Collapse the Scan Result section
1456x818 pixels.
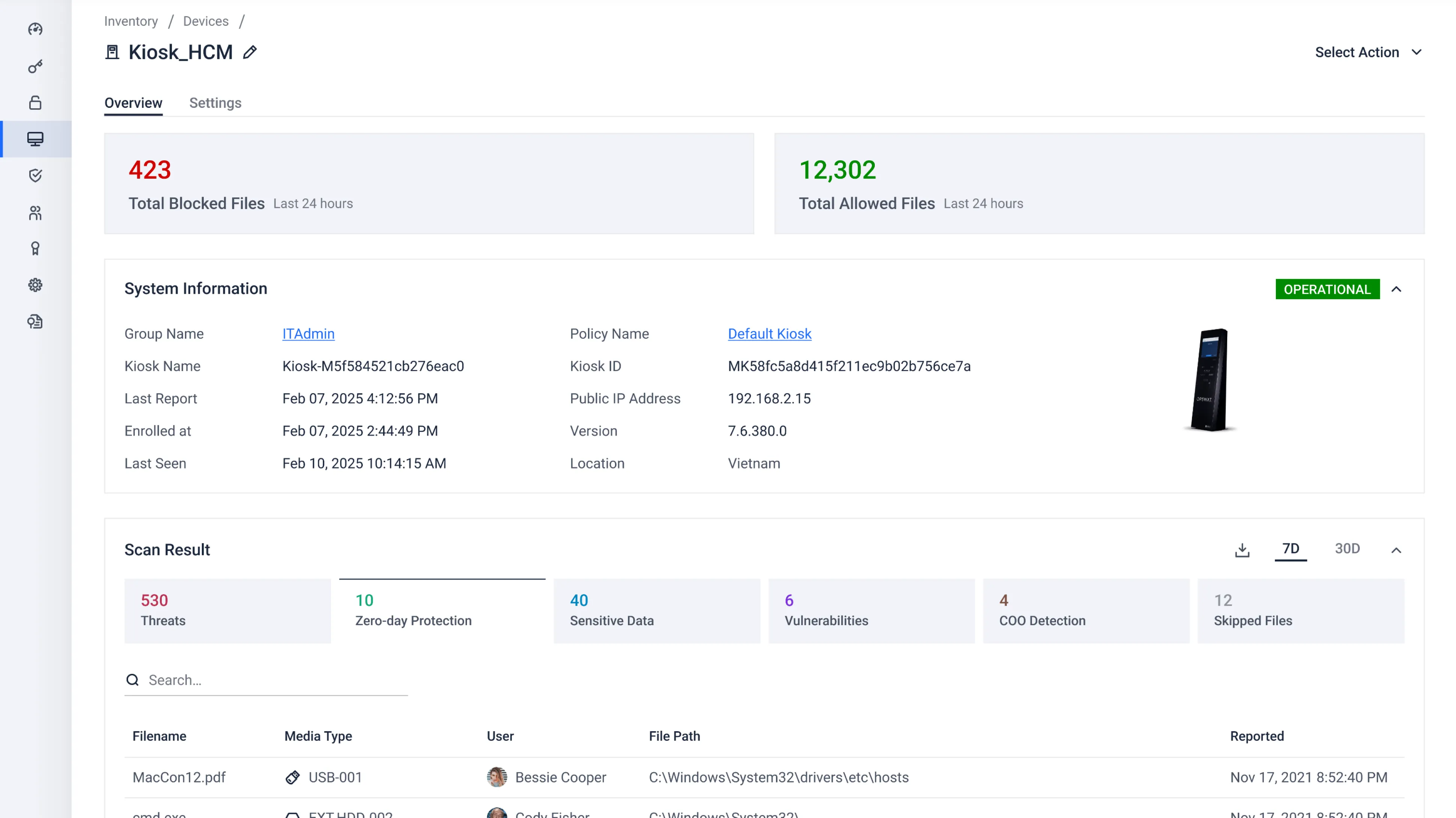(x=1396, y=550)
